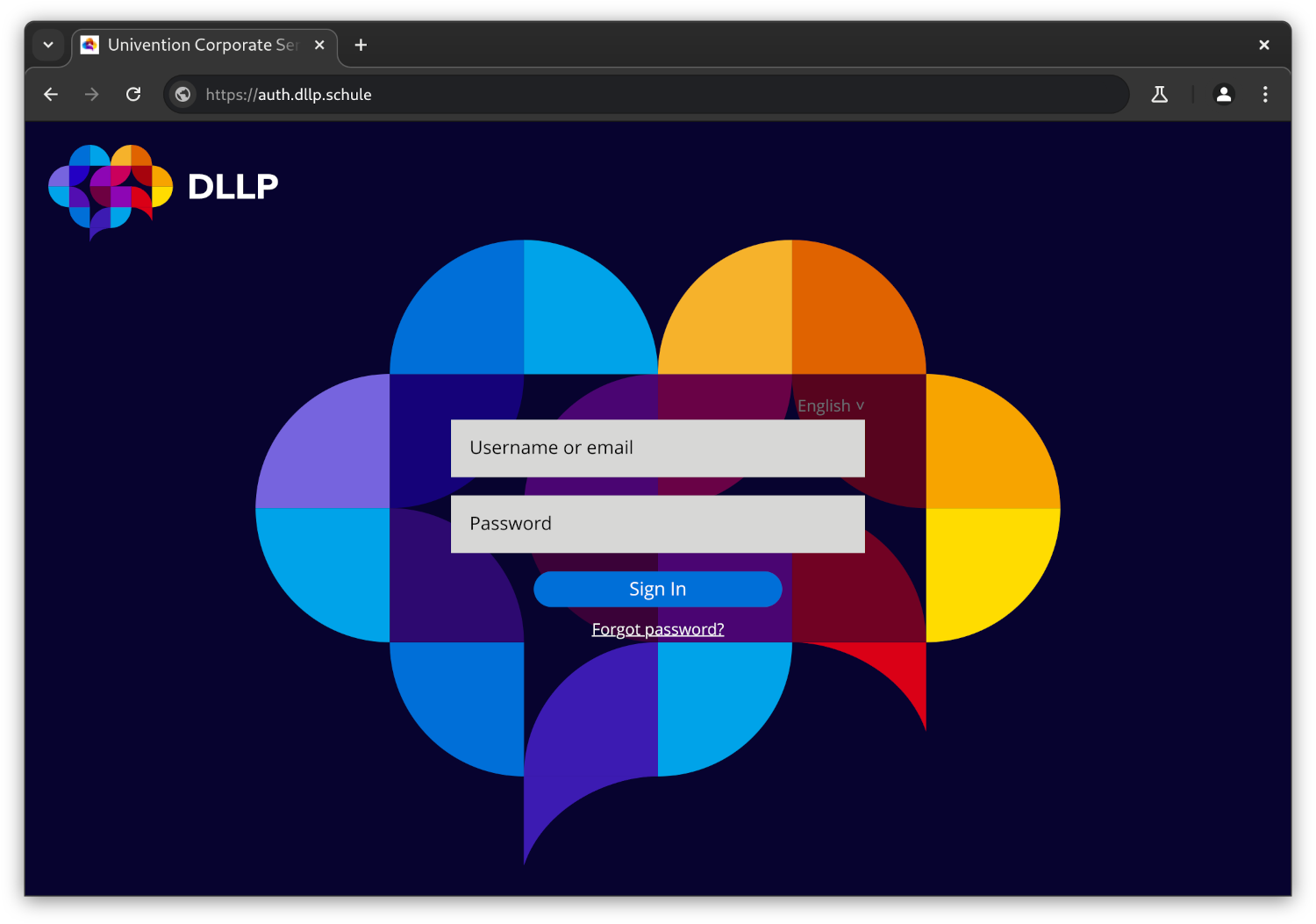Click the DLLP wordmark text
This screenshot has height=924, width=1316.
[232, 186]
